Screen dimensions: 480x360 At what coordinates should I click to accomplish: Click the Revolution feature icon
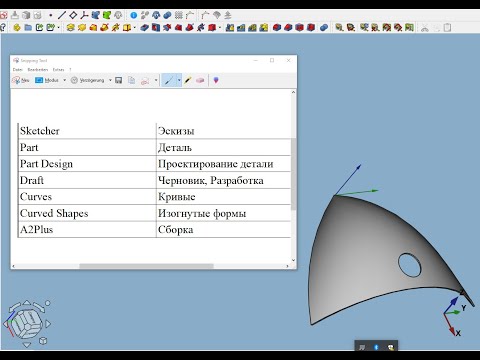point(82,28)
